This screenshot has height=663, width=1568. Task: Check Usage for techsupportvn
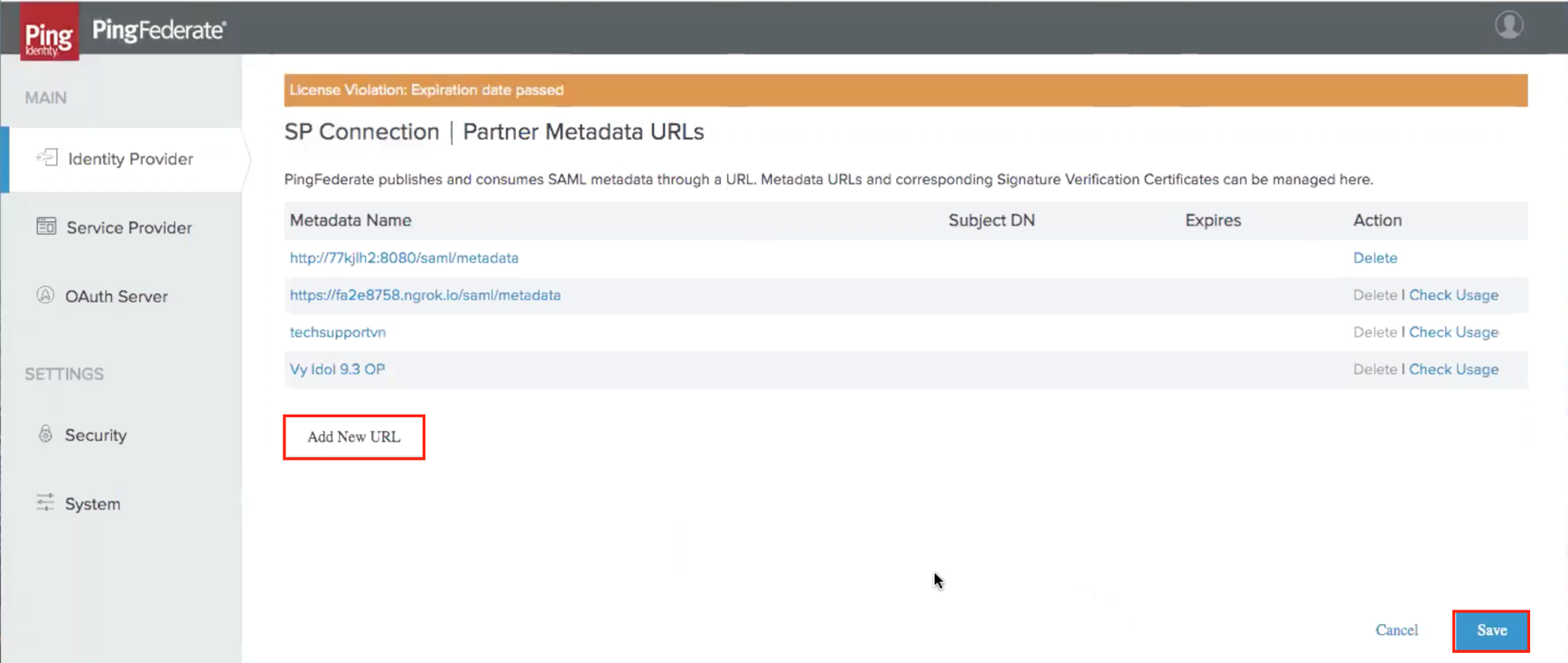1453,332
